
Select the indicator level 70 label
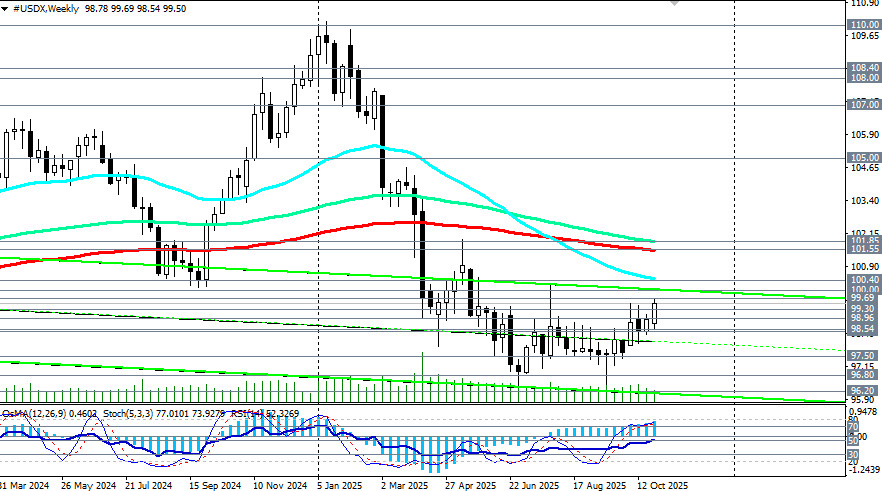click(853, 427)
